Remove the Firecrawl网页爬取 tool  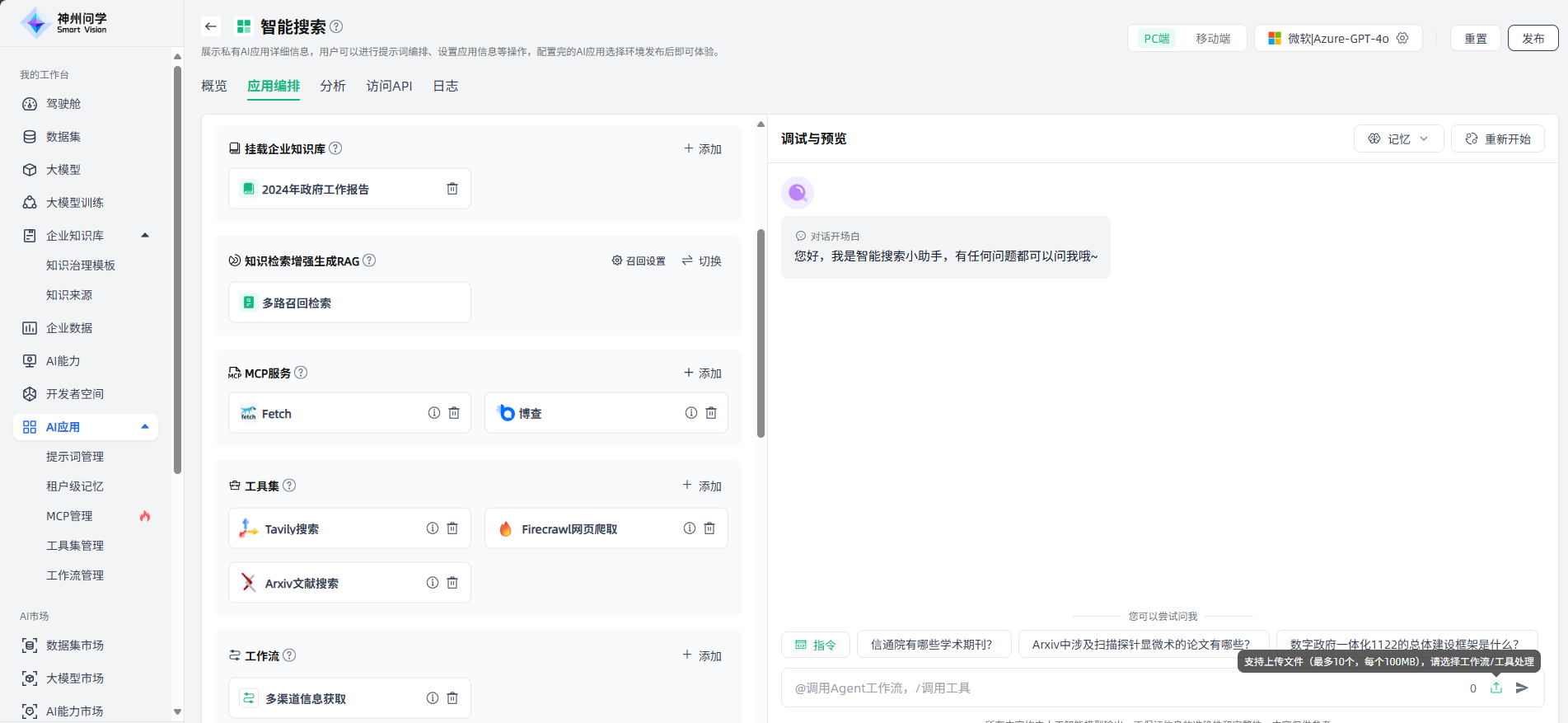coord(709,528)
